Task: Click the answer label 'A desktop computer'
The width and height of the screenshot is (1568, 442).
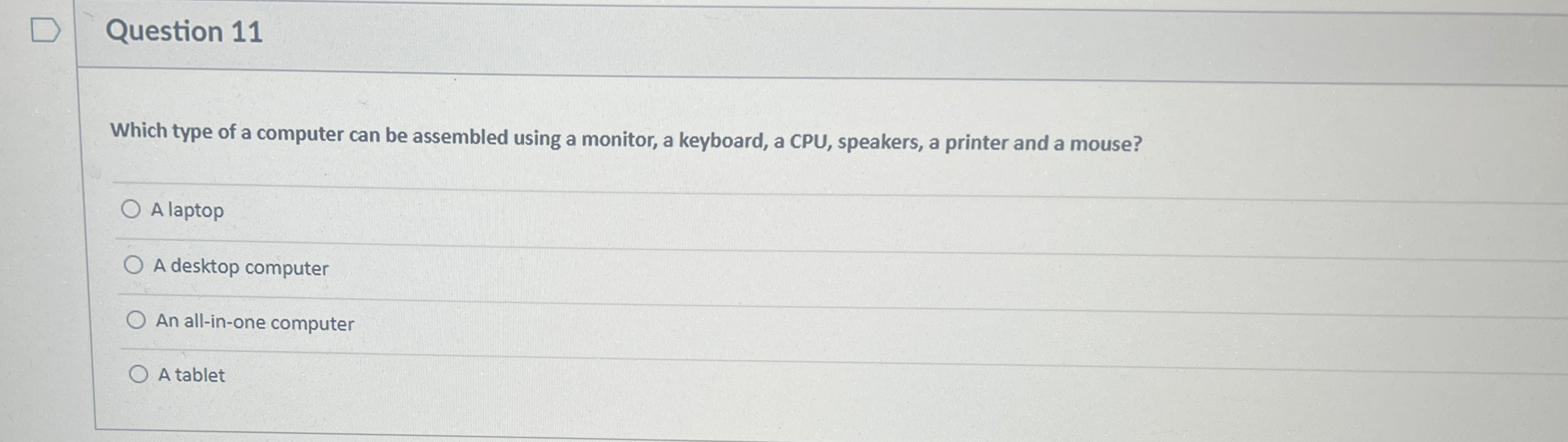Action: (x=242, y=267)
